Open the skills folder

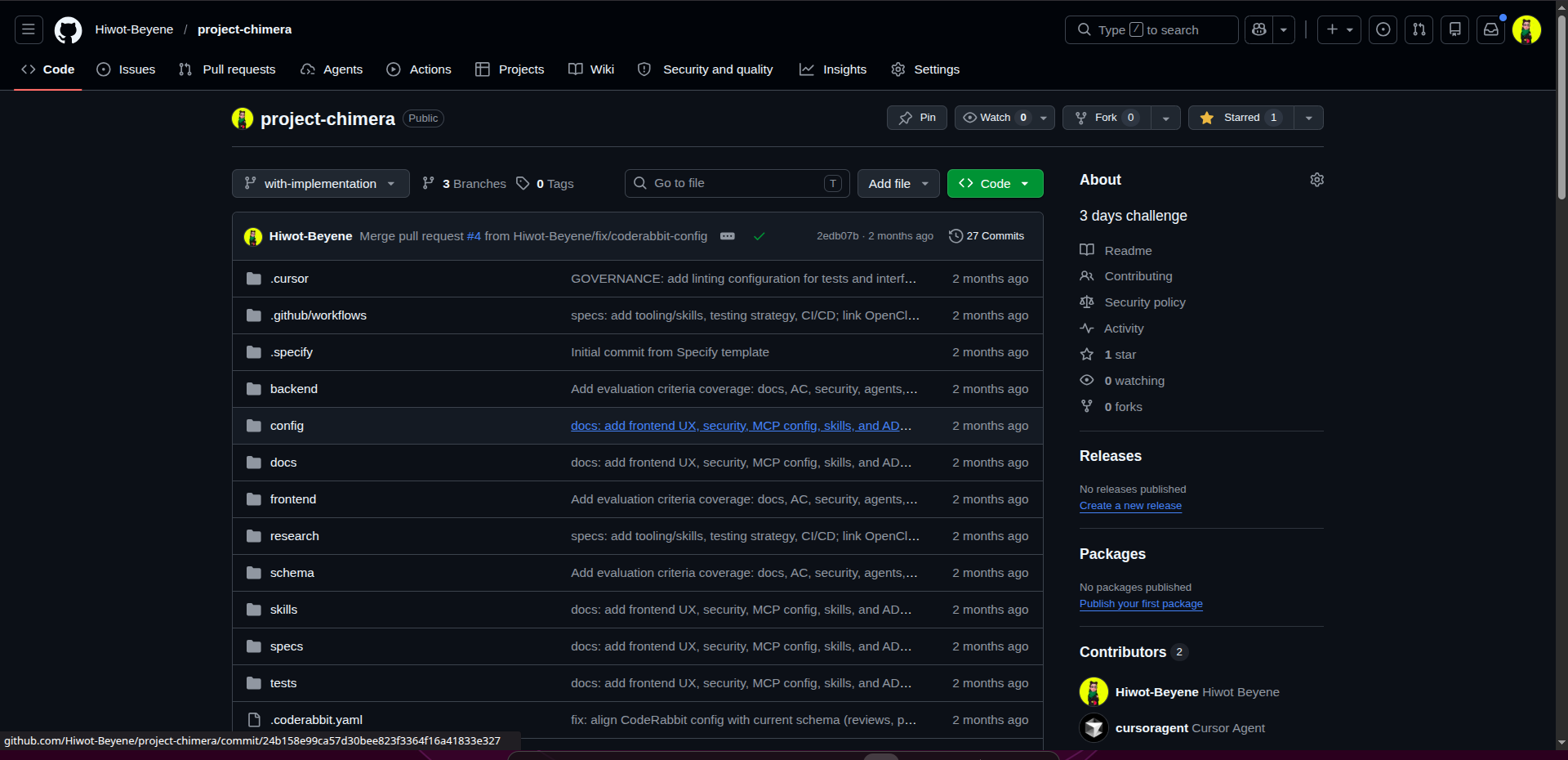click(x=283, y=610)
